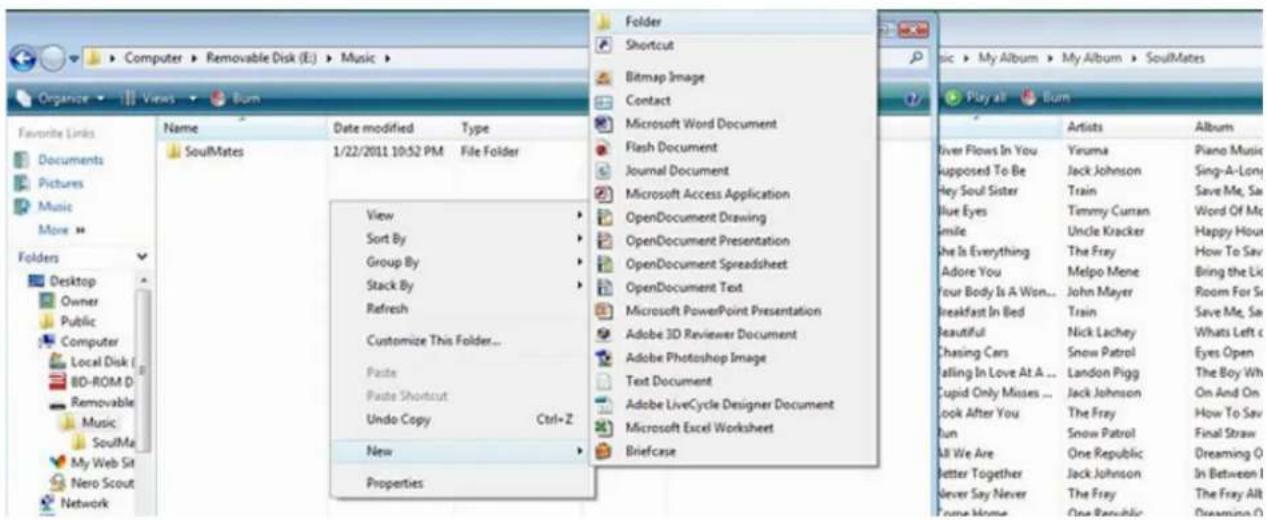
Task: Select the Microsoft Word Document icon
Action: tap(603, 124)
